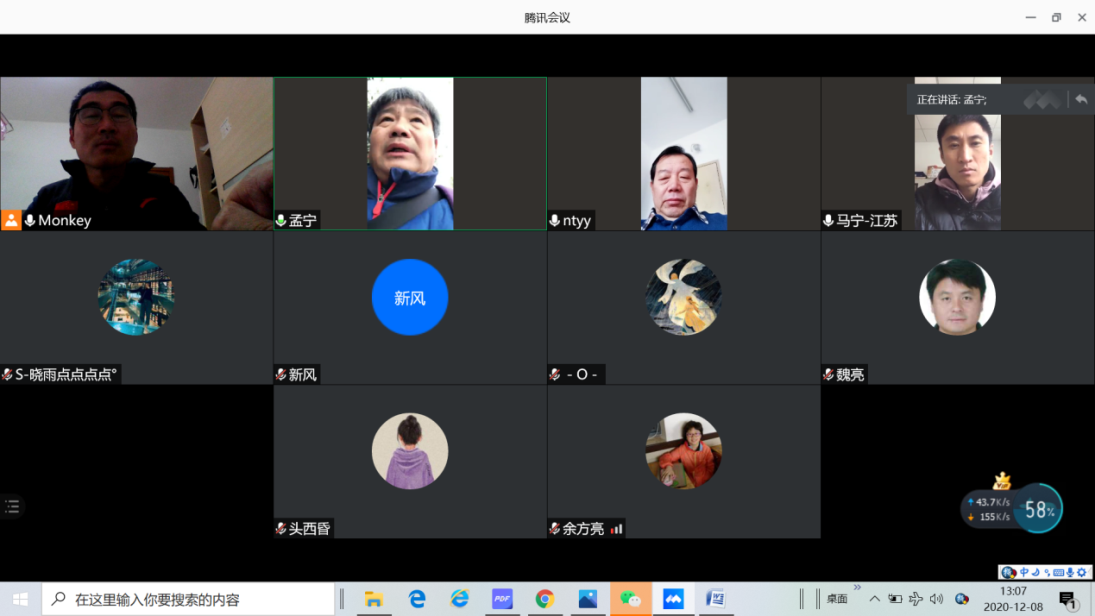The width and height of the screenshot is (1095, 616).
Task: Open Tencent Meeting from the taskbar
Action: coord(673,599)
